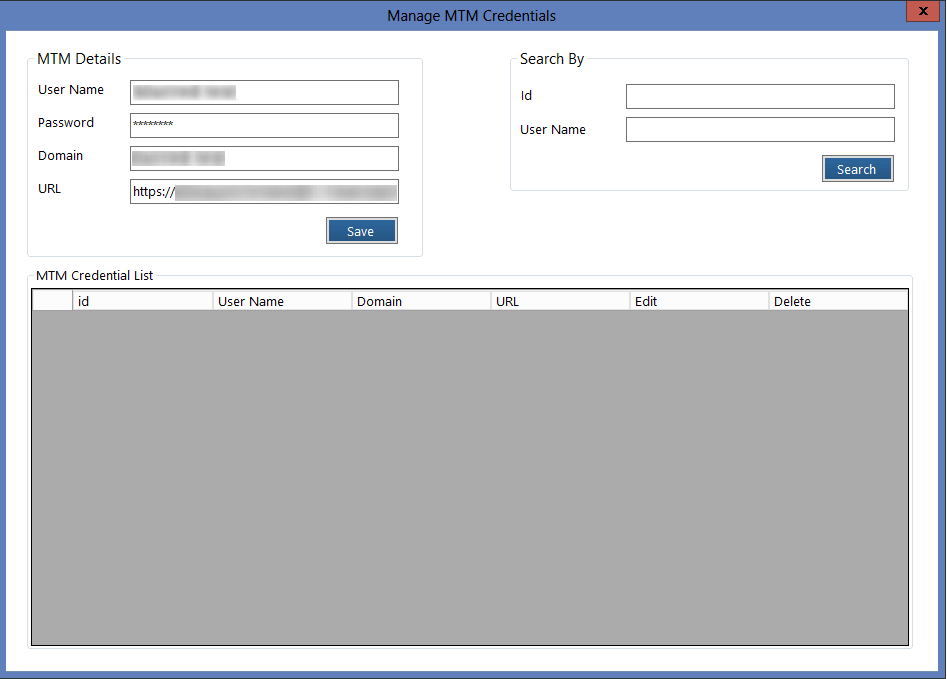Viewport: 947px width, 679px height.
Task: Select the Domain text box
Action: (264, 158)
